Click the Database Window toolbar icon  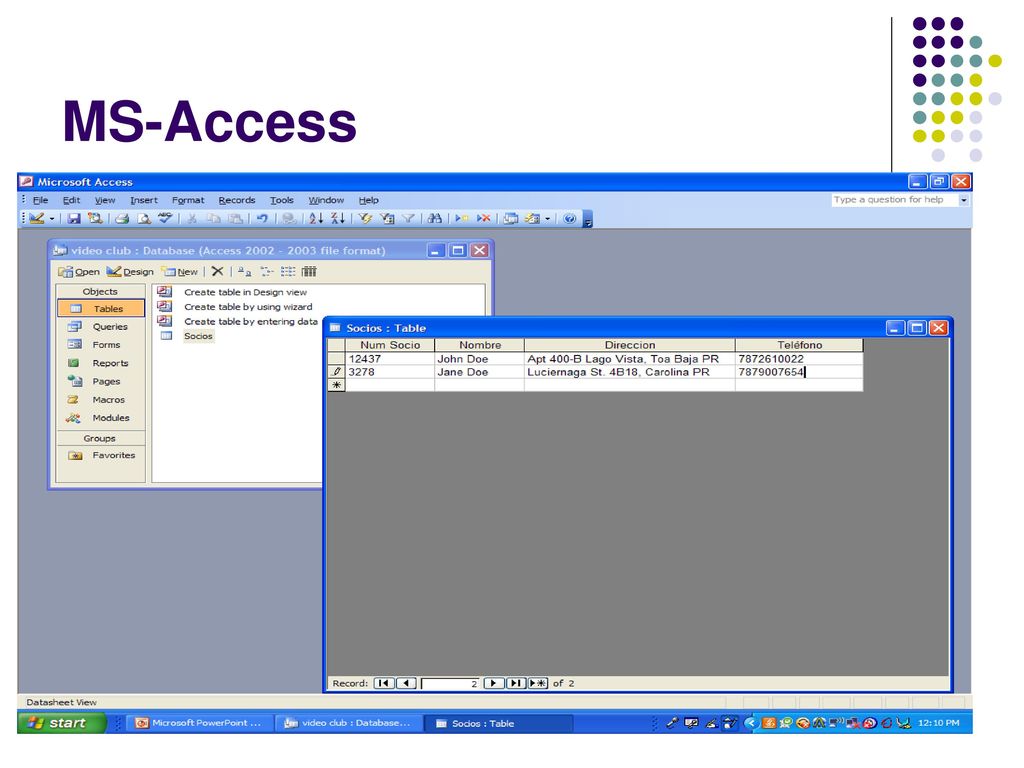click(511, 219)
